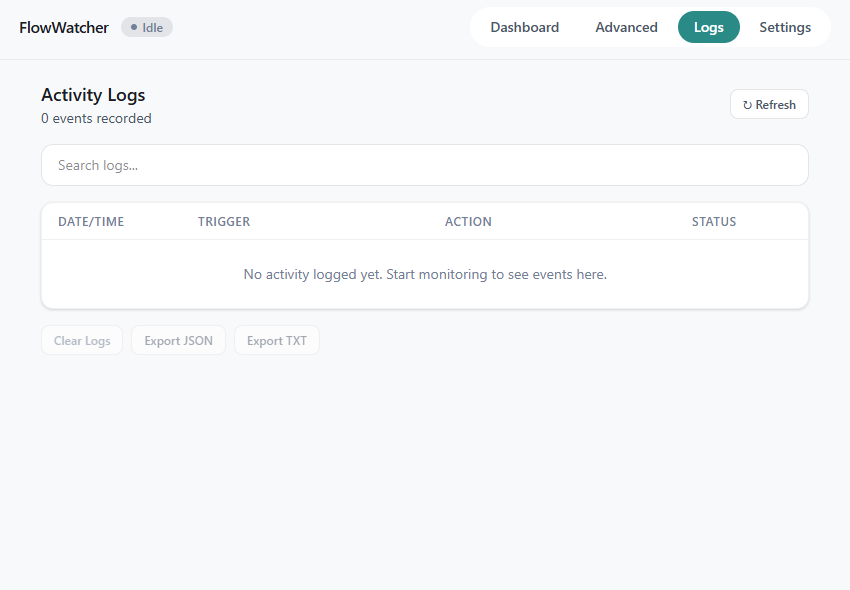Screen dimensions: 850x590
Task: Click the Activity Logs heading
Action: (x=93, y=95)
